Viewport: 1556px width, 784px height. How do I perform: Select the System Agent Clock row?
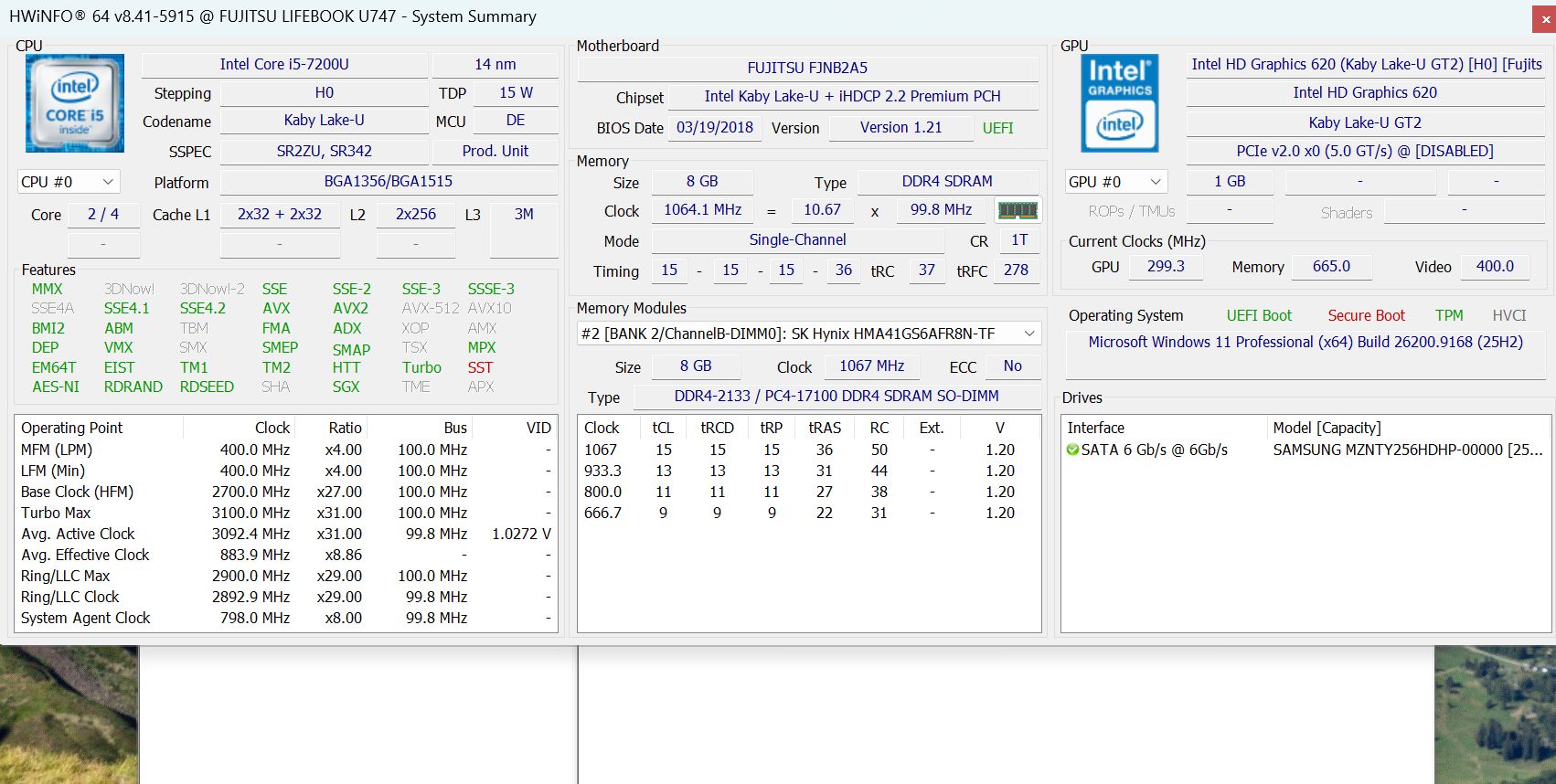pyautogui.click(x=286, y=618)
